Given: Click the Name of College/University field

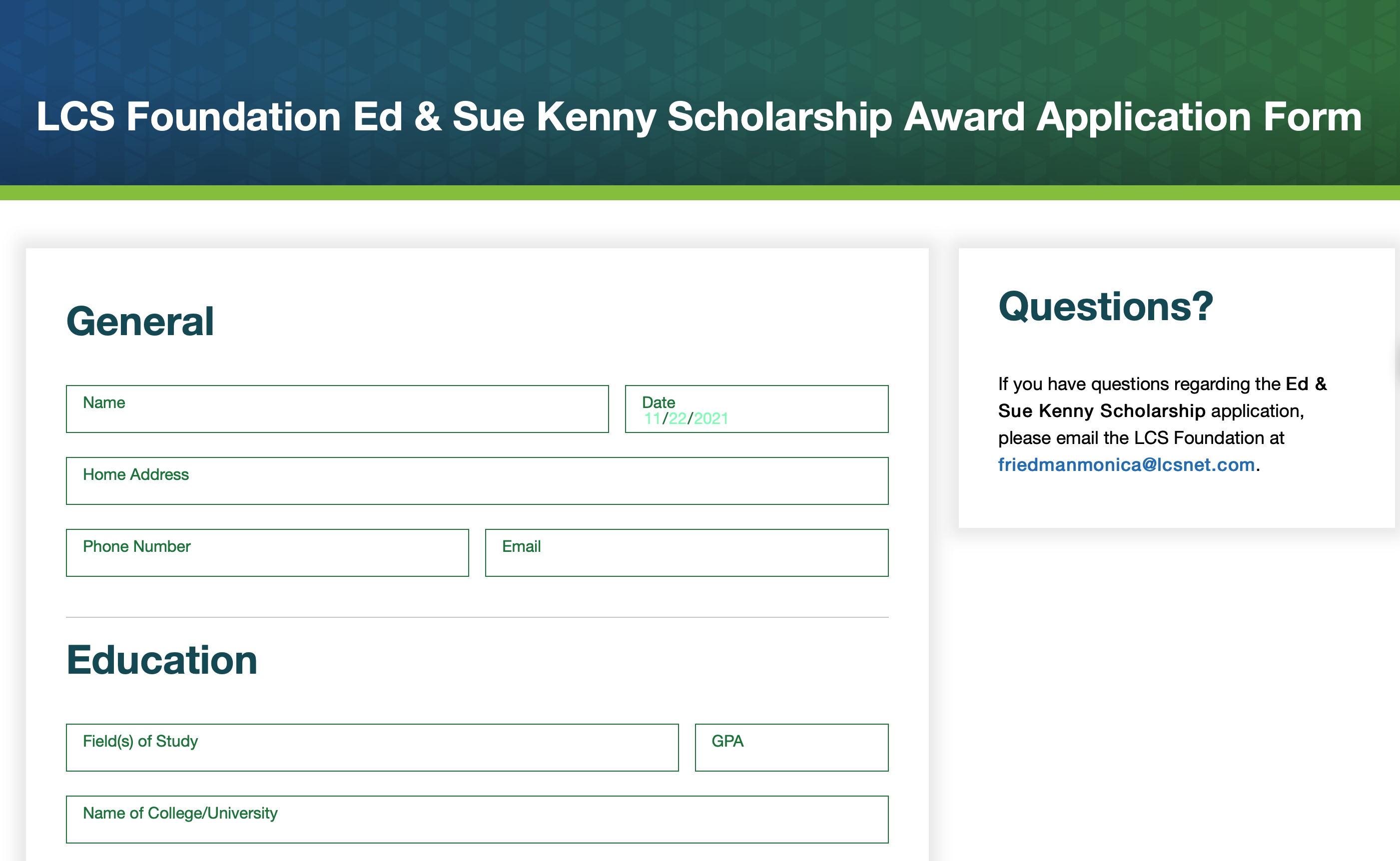Looking at the screenshot, I should [477, 820].
